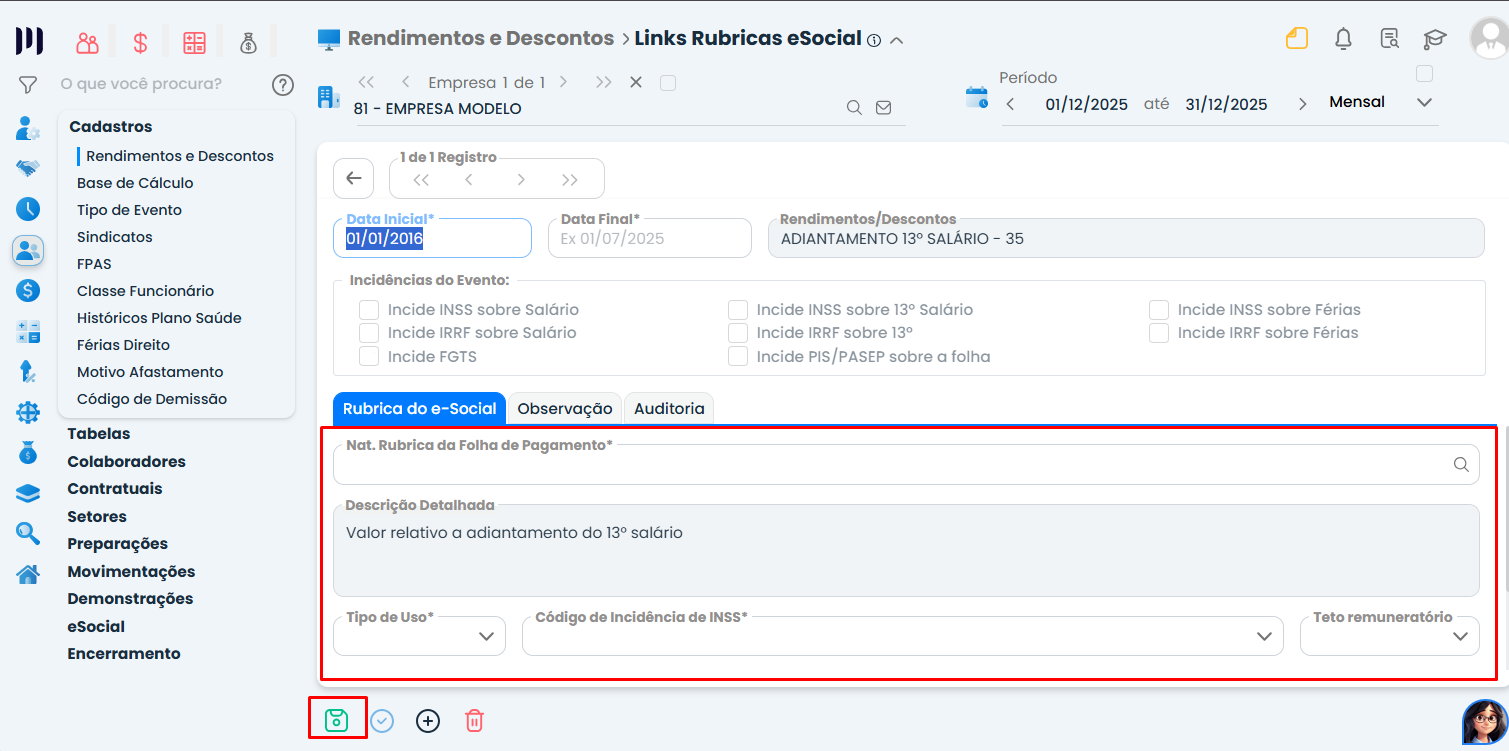The width and height of the screenshot is (1509, 751).
Task: Open Base de Cálculo in Cadastros
Action: [x=135, y=183]
